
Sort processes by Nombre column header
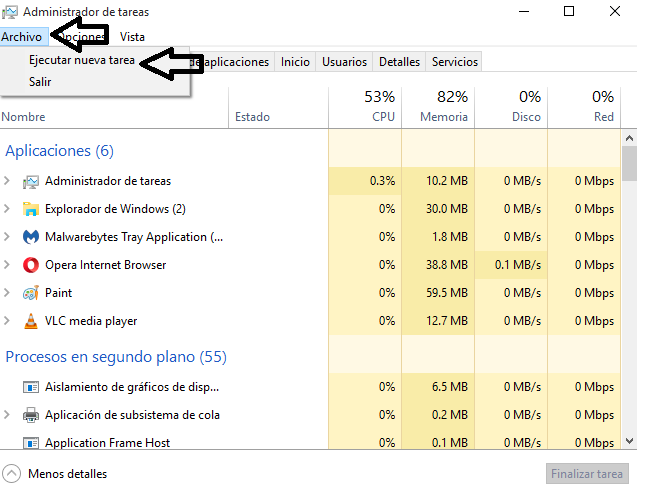click(x=23, y=117)
